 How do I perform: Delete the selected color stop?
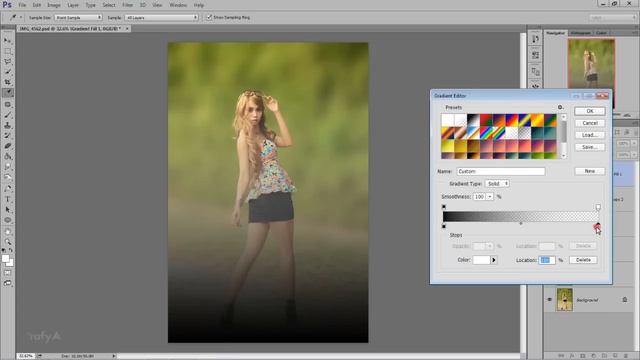click(x=583, y=260)
